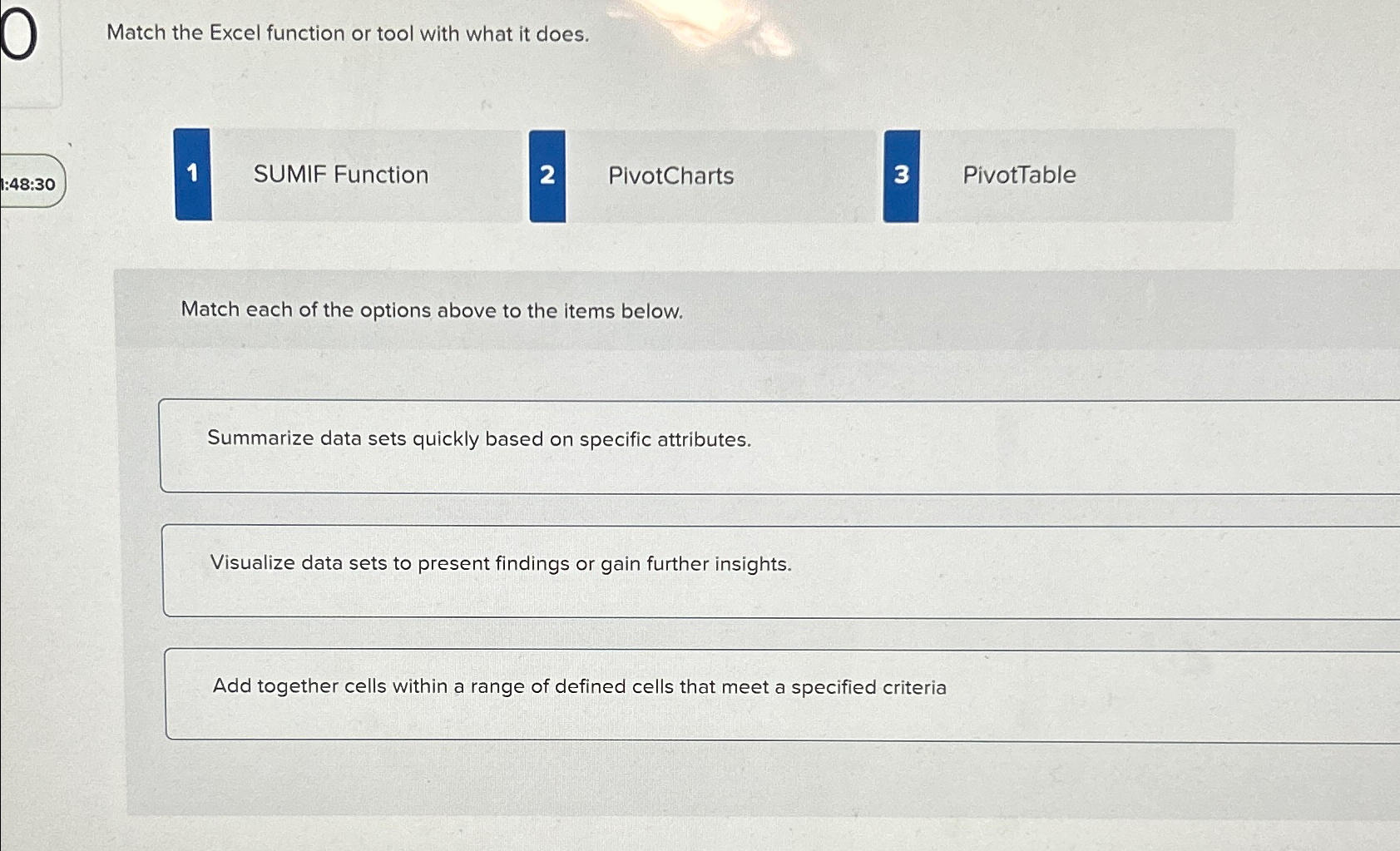
Task: Click the number 3 badge beside PivotTable
Action: (901, 175)
